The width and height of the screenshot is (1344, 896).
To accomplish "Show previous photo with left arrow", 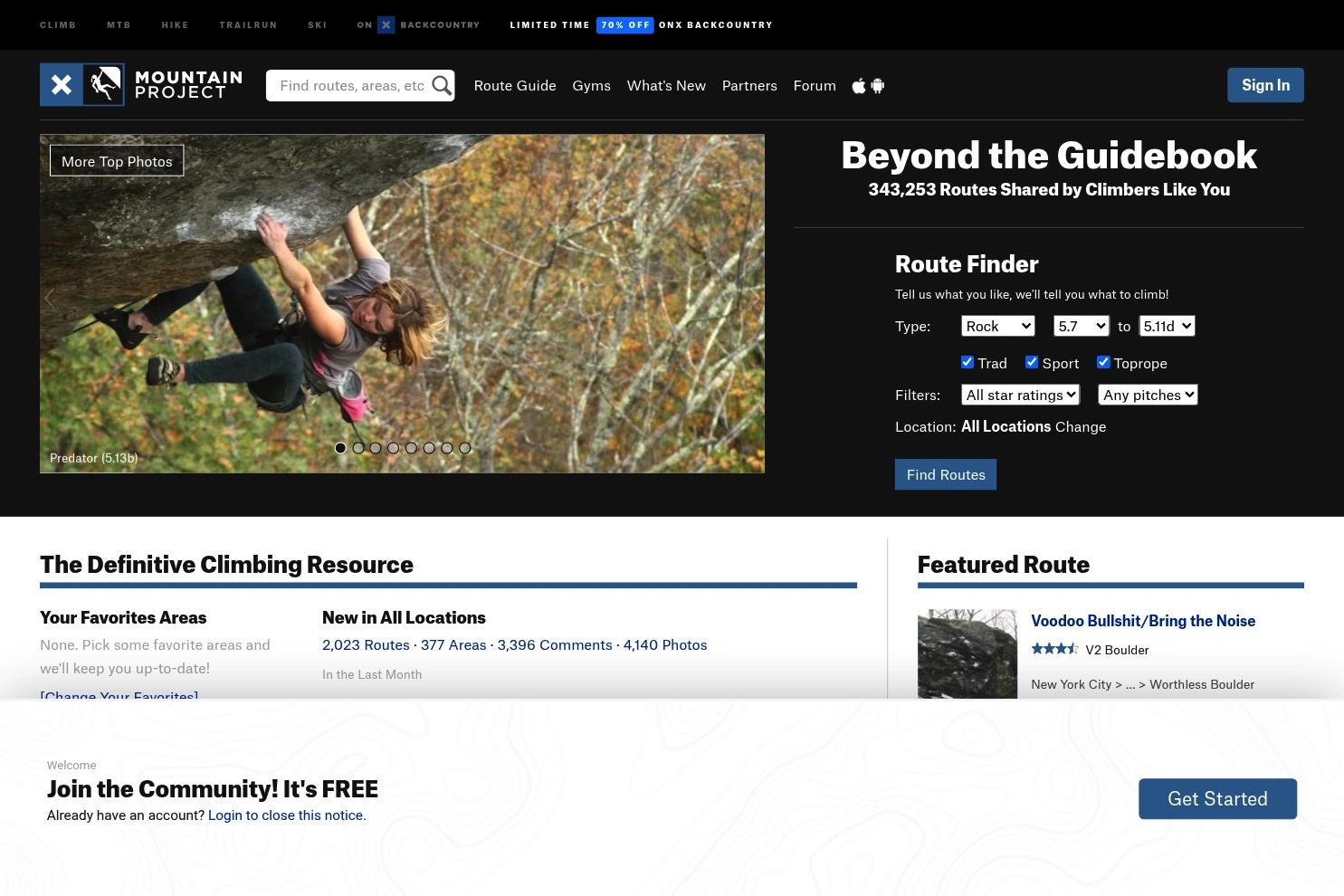I will 50,298.
